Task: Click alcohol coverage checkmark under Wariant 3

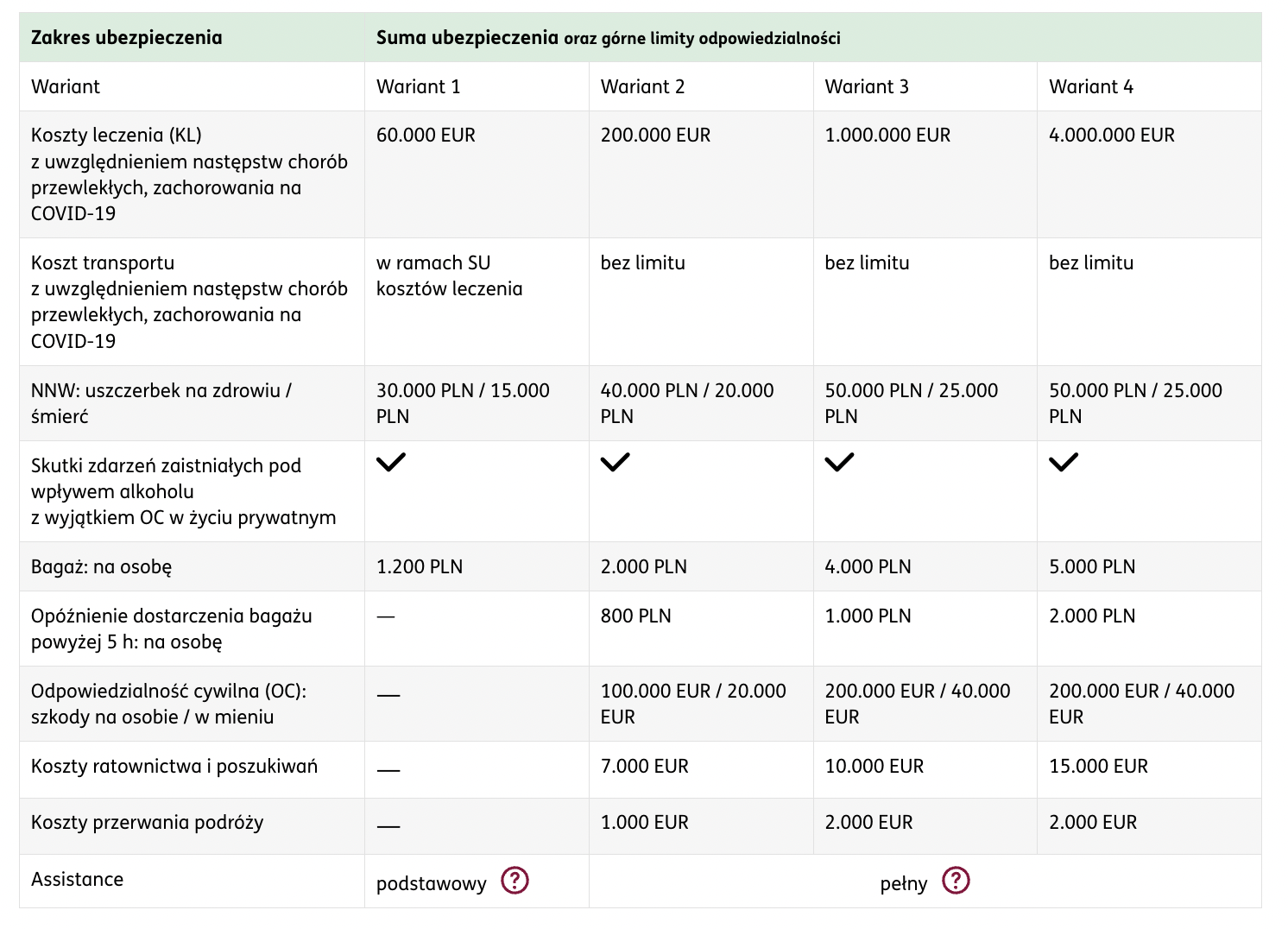Action: point(839,462)
